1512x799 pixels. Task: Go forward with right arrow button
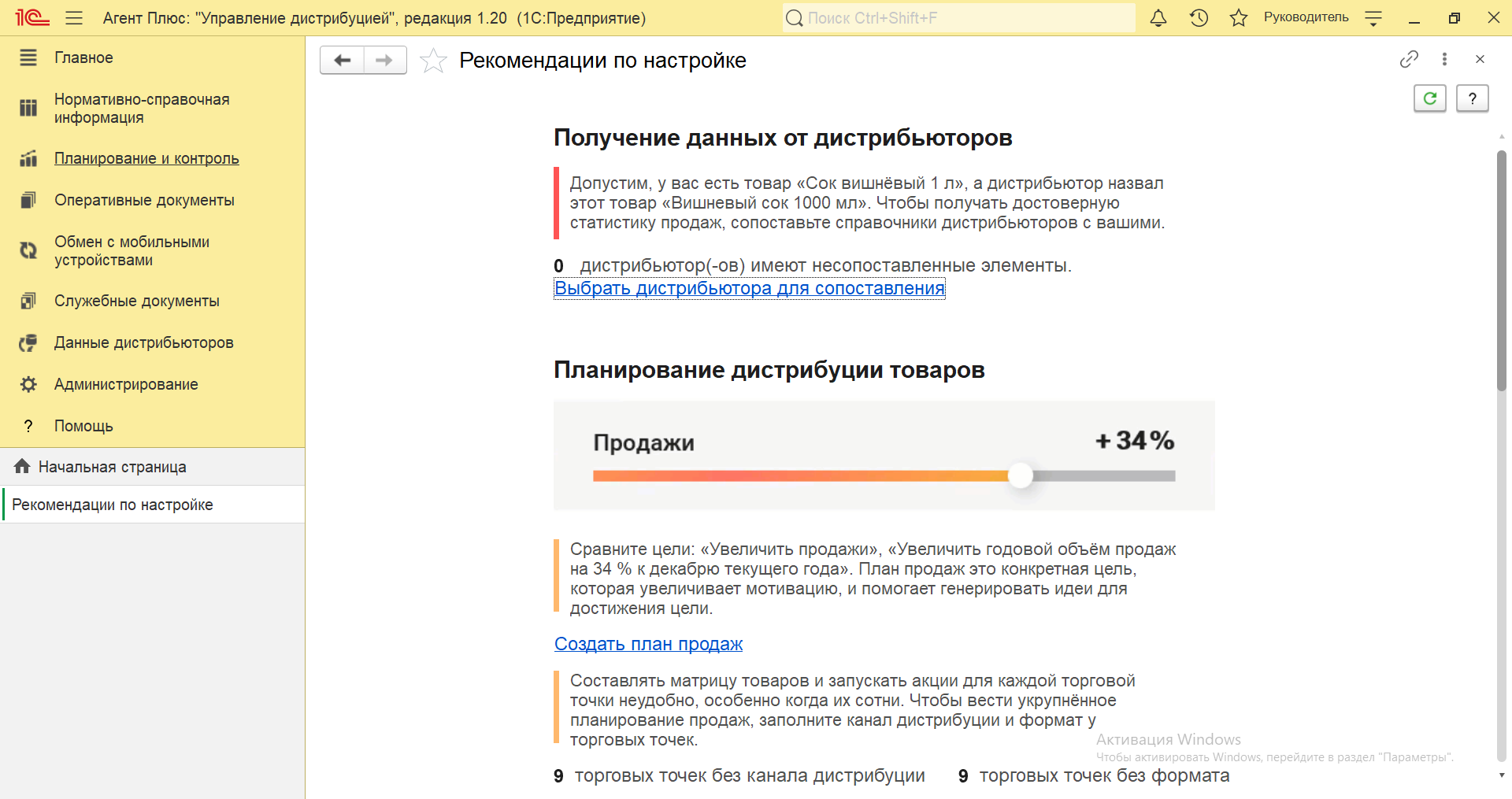click(384, 60)
